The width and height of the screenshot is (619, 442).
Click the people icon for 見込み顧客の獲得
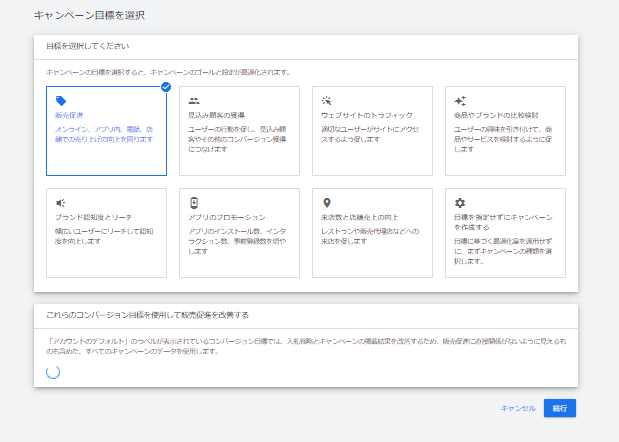pyautogui.click(x=194, y=101)
